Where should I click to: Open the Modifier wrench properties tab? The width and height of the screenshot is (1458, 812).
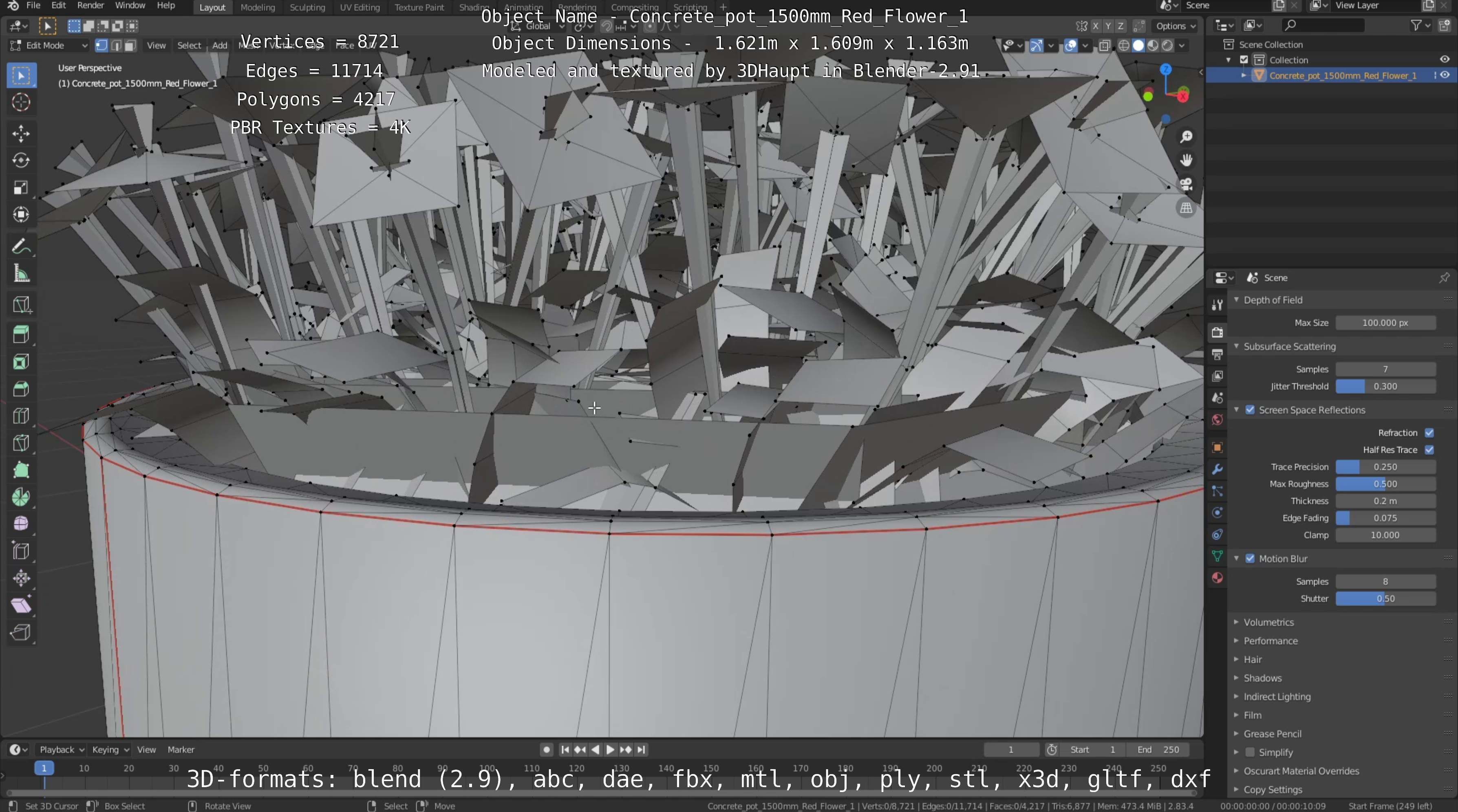(x=1218, y=469)
